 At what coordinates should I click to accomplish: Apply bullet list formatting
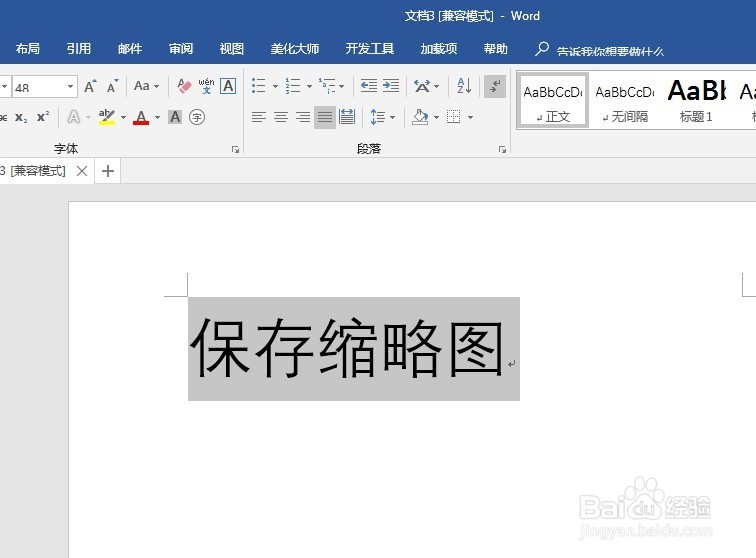259,86
